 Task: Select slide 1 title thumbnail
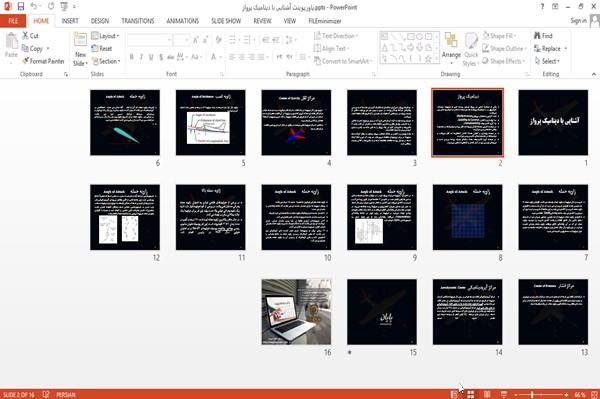(x=553, y=122)
